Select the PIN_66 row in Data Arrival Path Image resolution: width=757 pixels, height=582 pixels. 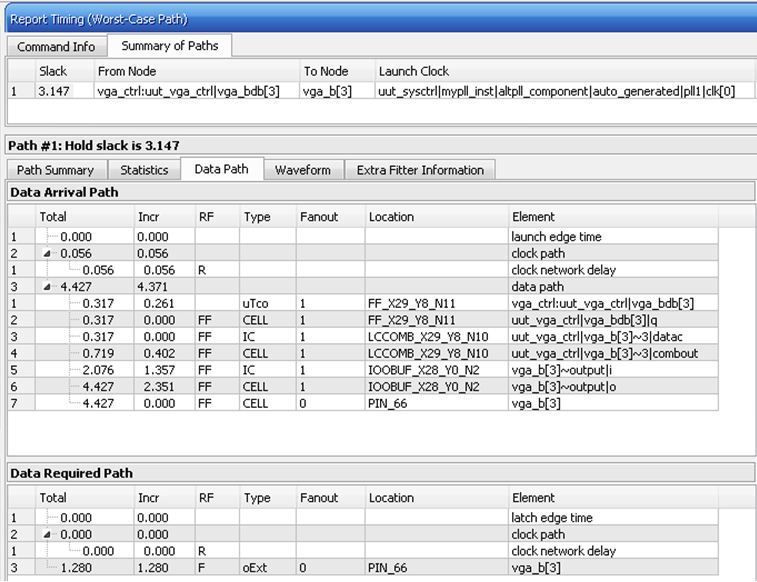click(363, 403)
